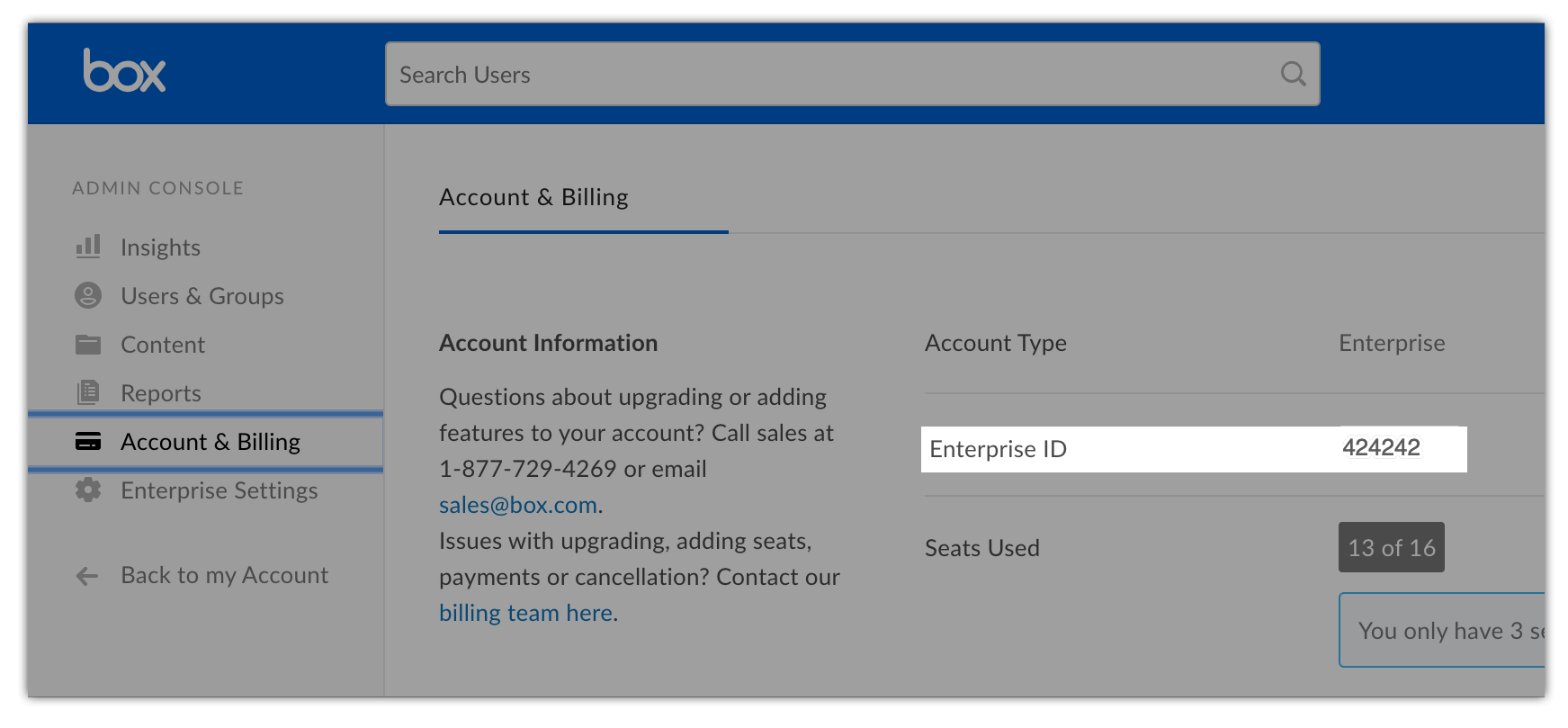Open Enterprise Settings

tap(220, 490)
